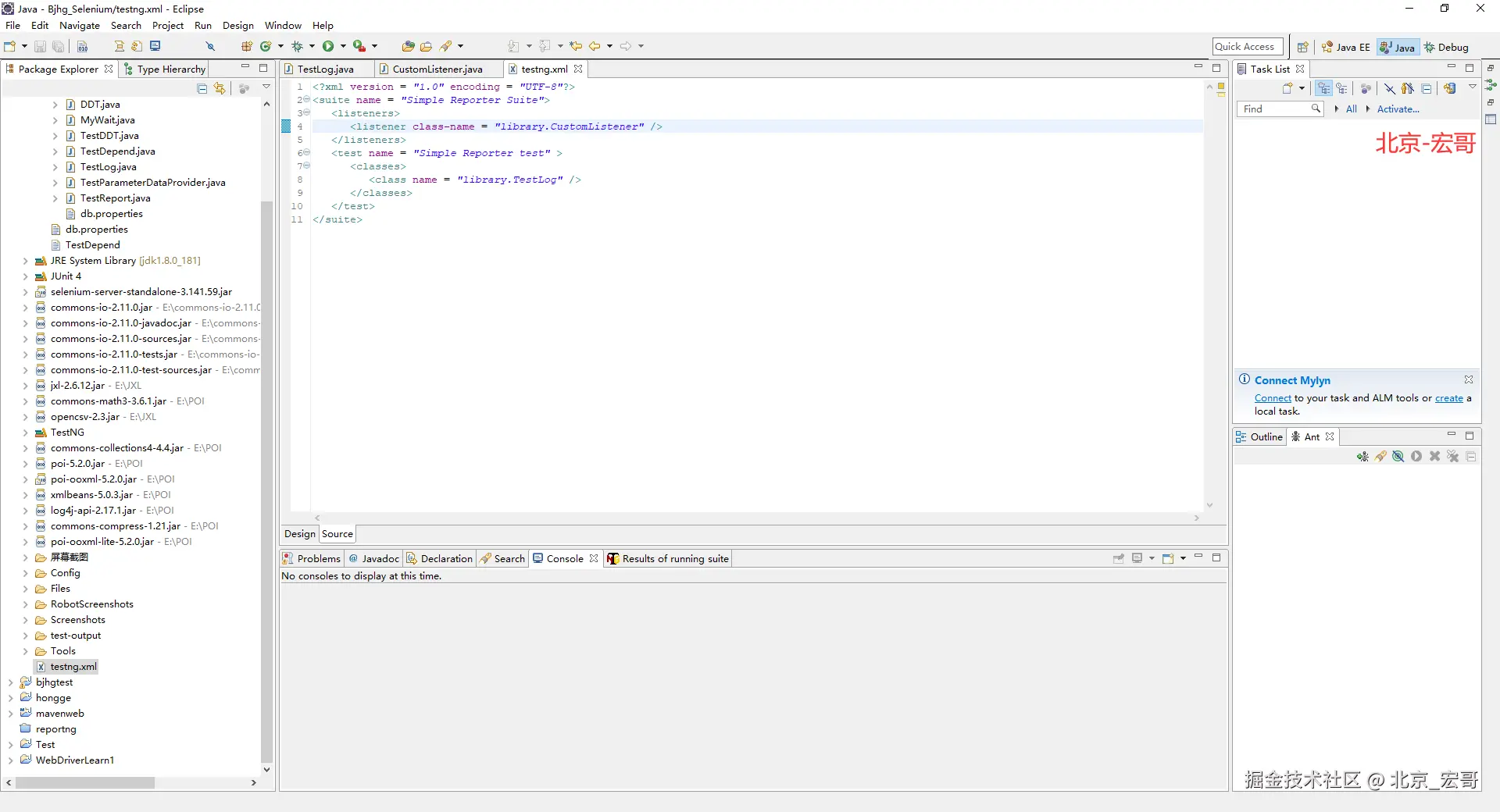Switch to Design tab of XML editor
Viewport: 1500px width, 812px height.
(x=300, y=534)
